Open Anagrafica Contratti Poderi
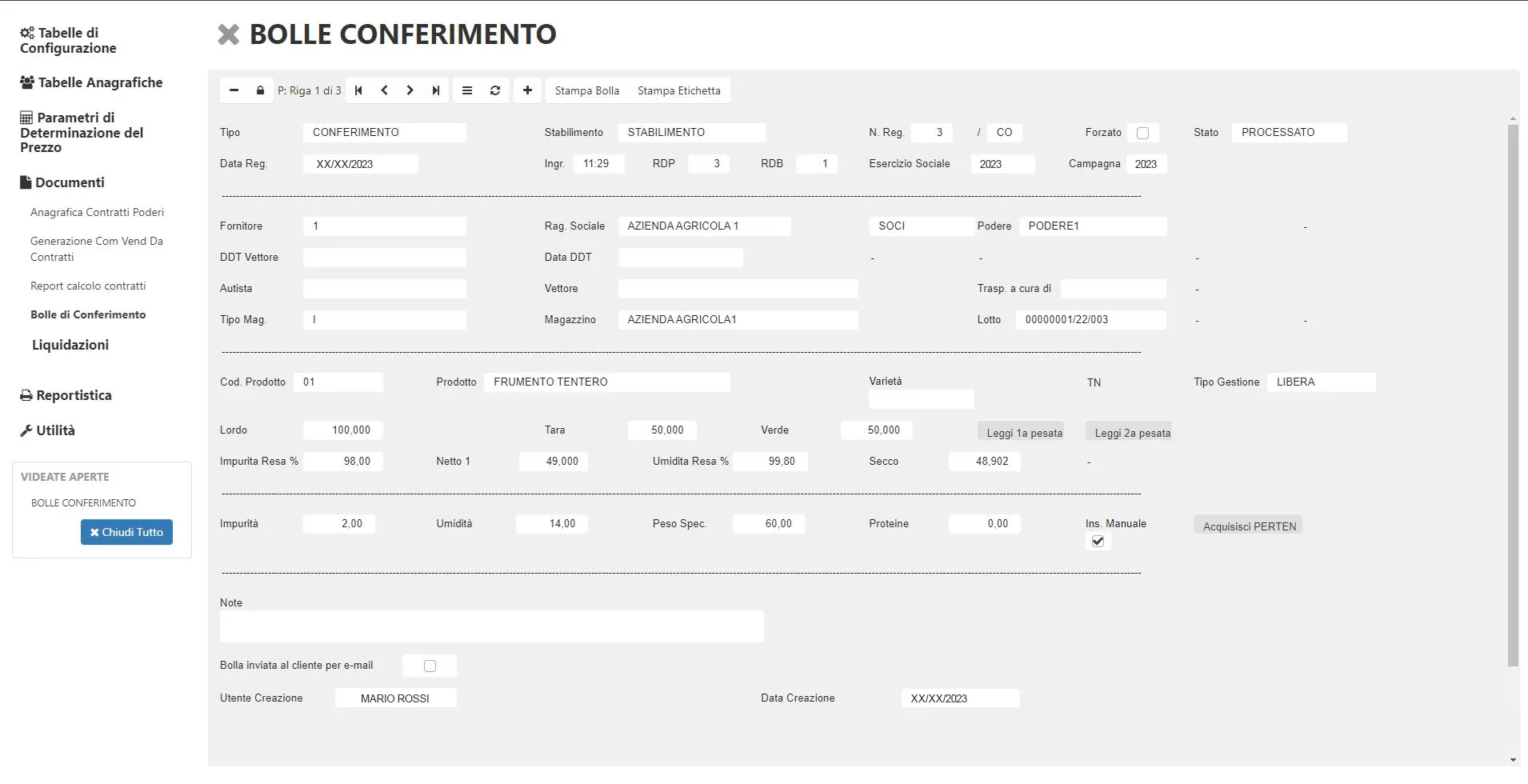This screenshot has width=1528, height=784. pyautogui.click(x=97, y=212)
